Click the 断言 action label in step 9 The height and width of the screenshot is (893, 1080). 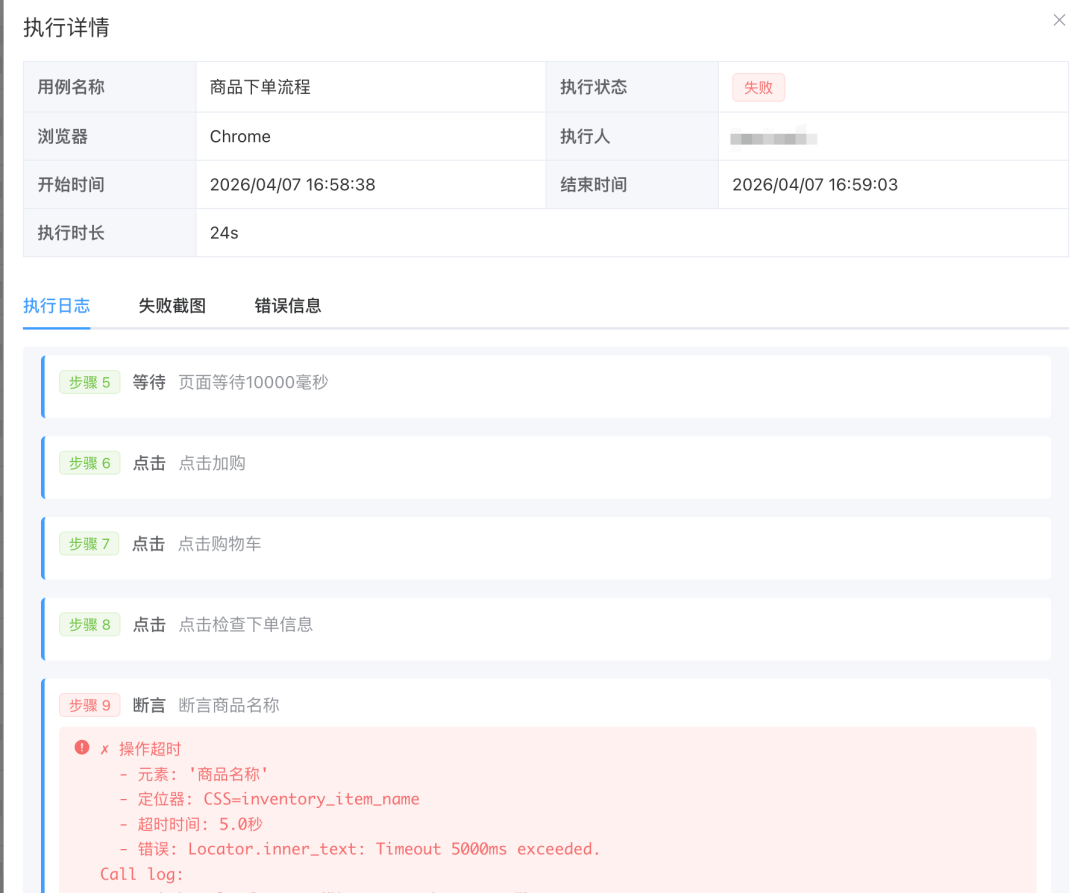tap(149, 705)
